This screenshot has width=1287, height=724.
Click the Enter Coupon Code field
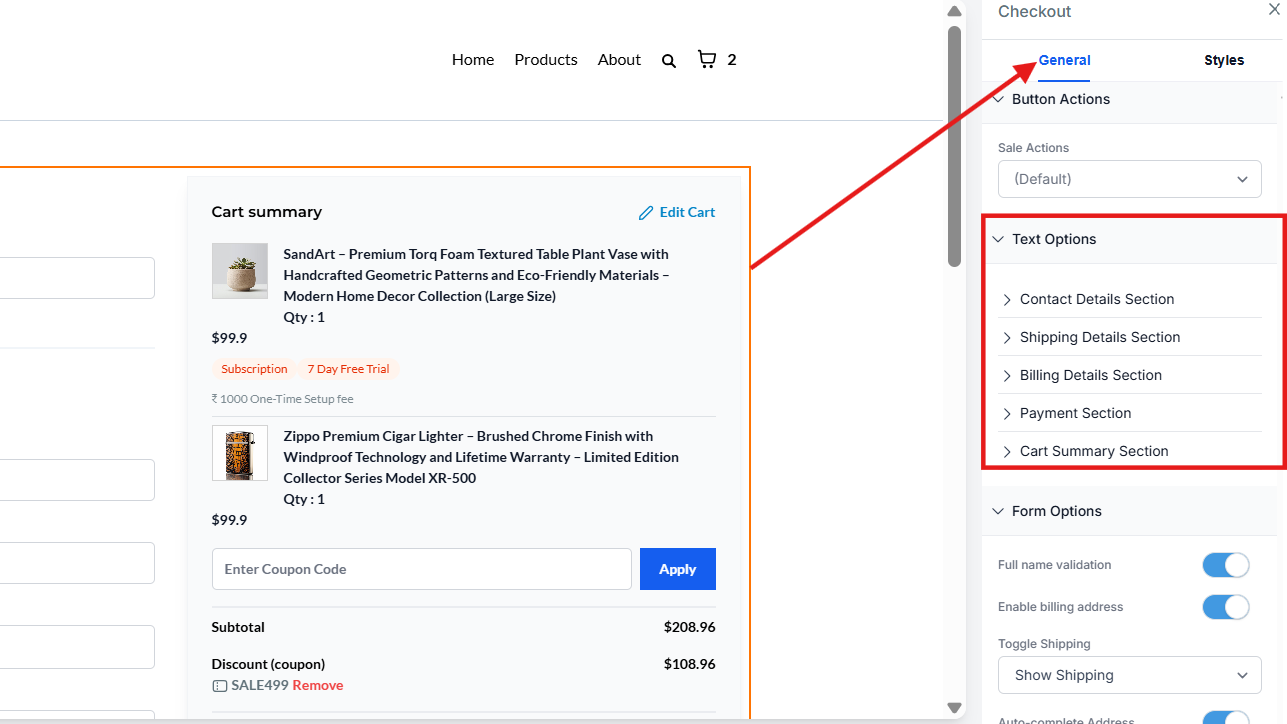tap(421, 569)
